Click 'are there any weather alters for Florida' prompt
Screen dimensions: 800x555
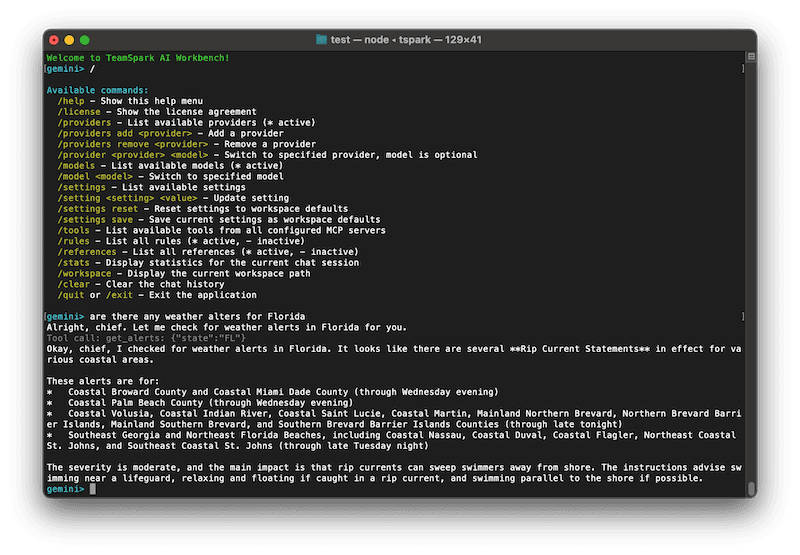tap(197, 316)
